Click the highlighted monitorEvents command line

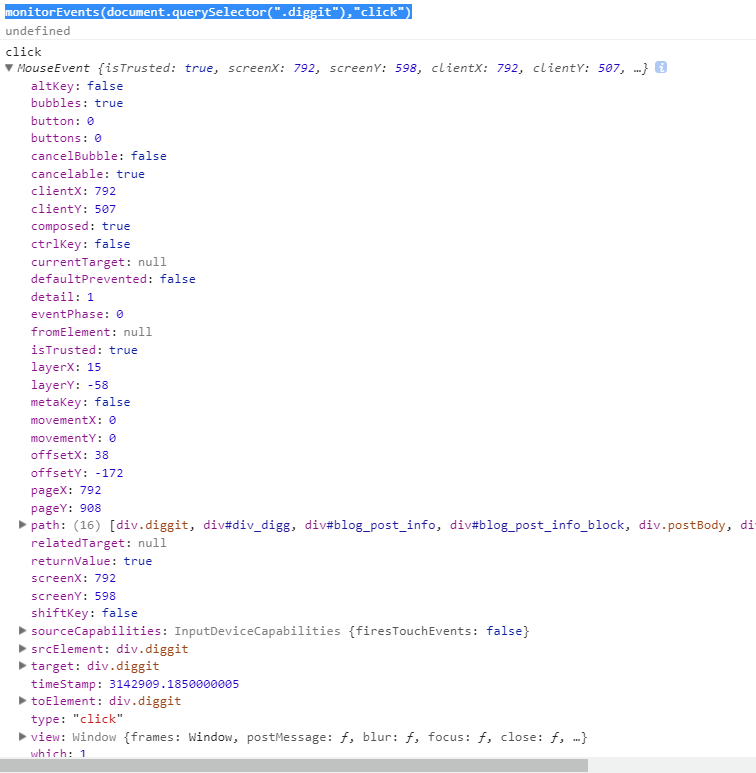[x=208, y=12]
